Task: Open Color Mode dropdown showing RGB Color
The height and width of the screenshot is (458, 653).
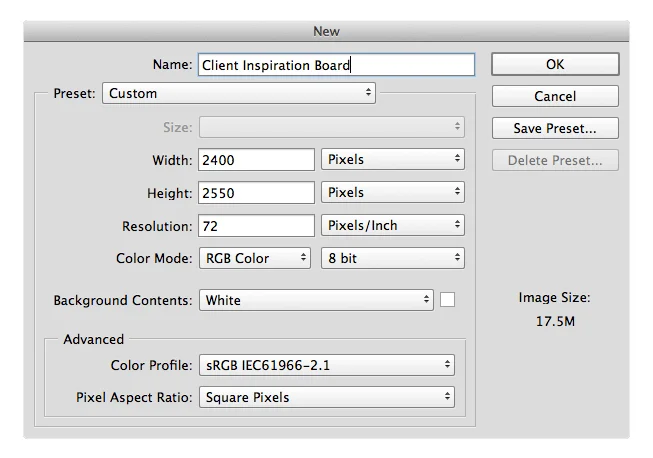Action: (x=255, y=258)
